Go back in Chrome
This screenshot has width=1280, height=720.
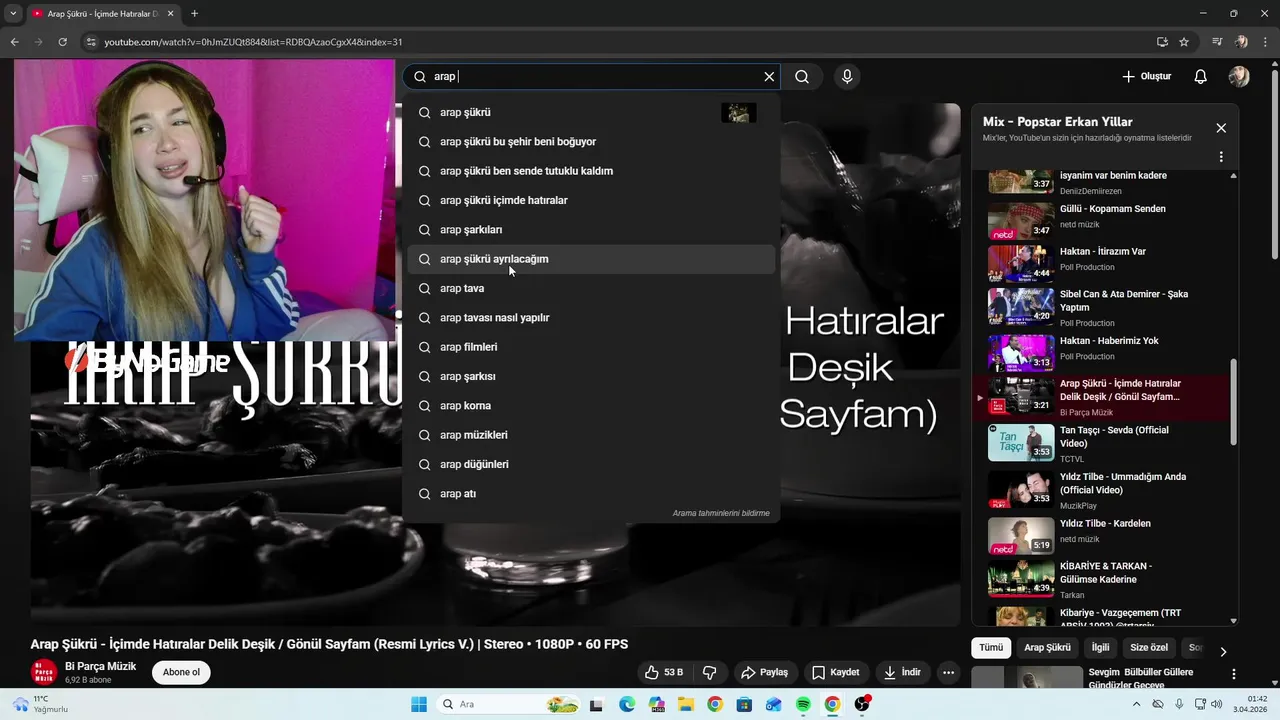tap(14, 42)
